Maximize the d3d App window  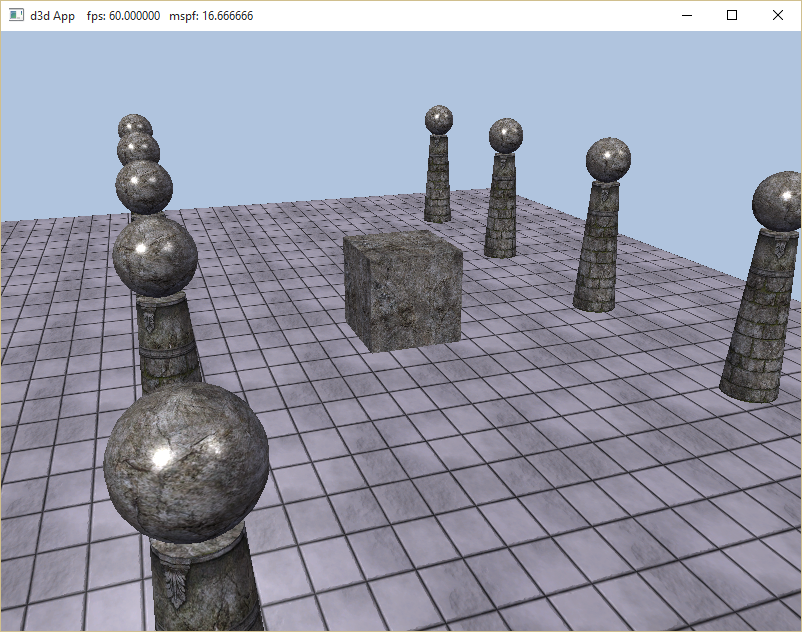pyautogui.click(x=732, y=16)
